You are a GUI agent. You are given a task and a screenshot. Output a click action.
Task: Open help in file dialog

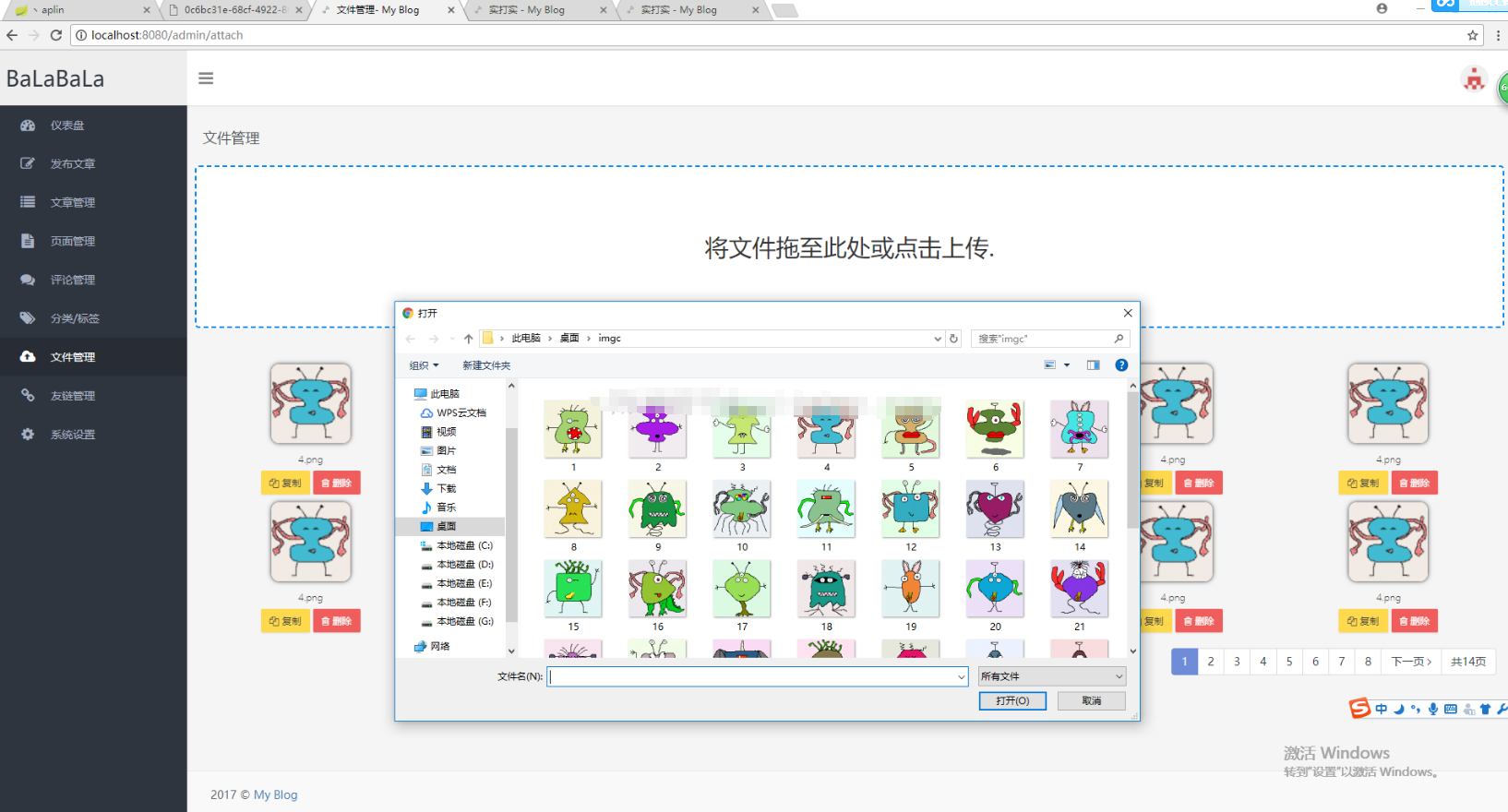1121,365
